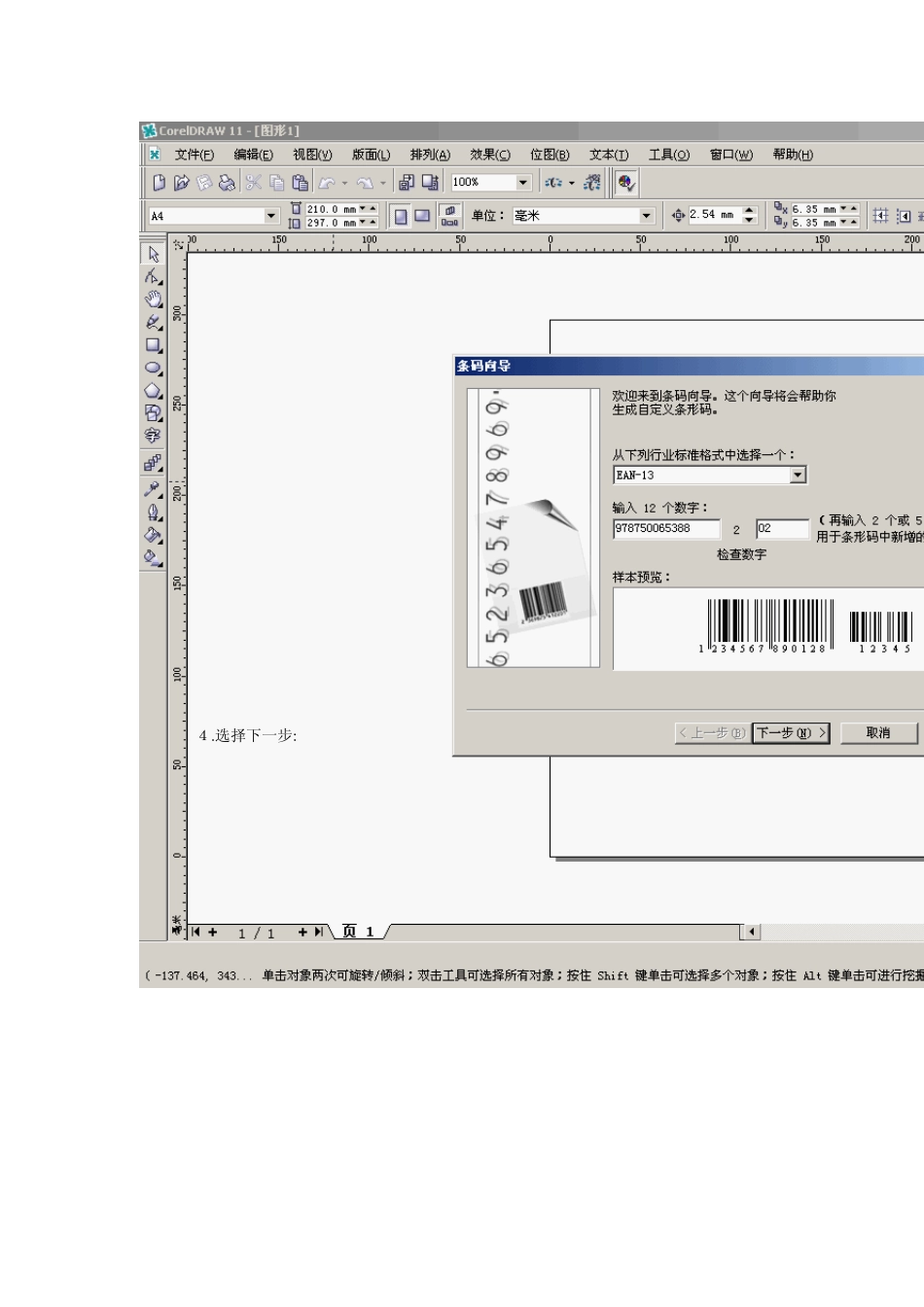Select the Pick tool arrow
This screenshot has width=924, height=1307.
click(x=153, y=255)
